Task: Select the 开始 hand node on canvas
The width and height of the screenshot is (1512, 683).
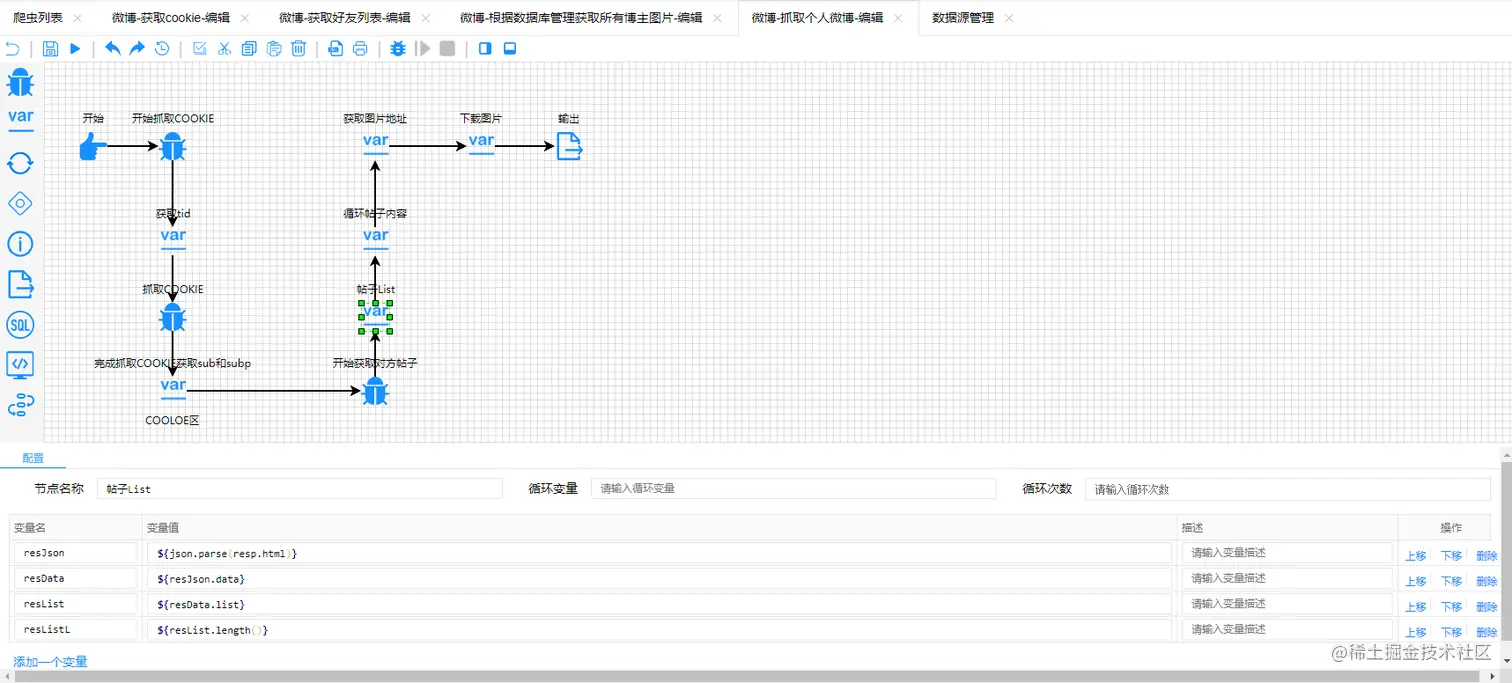Action: click(93, 147)
